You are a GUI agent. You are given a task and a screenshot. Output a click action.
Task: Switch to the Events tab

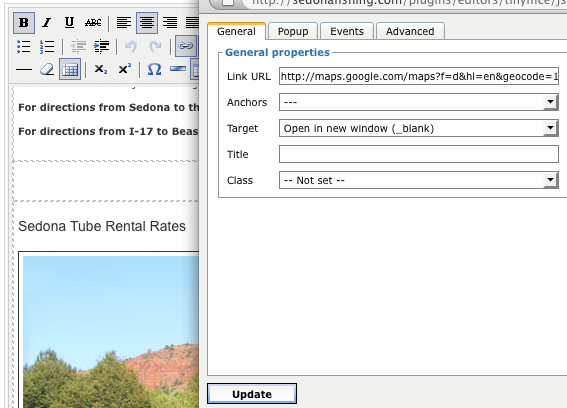click(x=347, y=31)
